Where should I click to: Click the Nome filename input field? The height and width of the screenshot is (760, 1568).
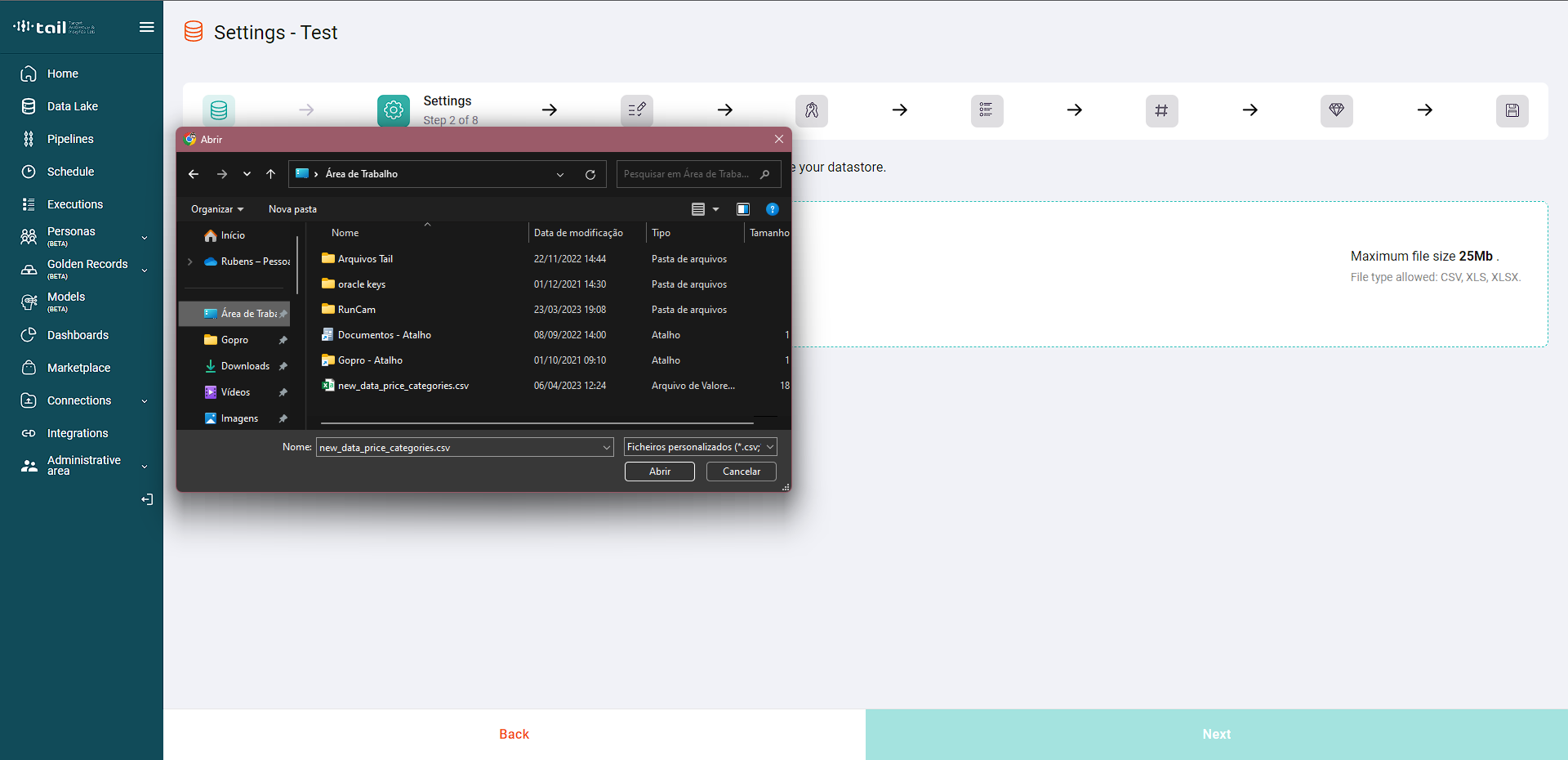click(459, 447)
